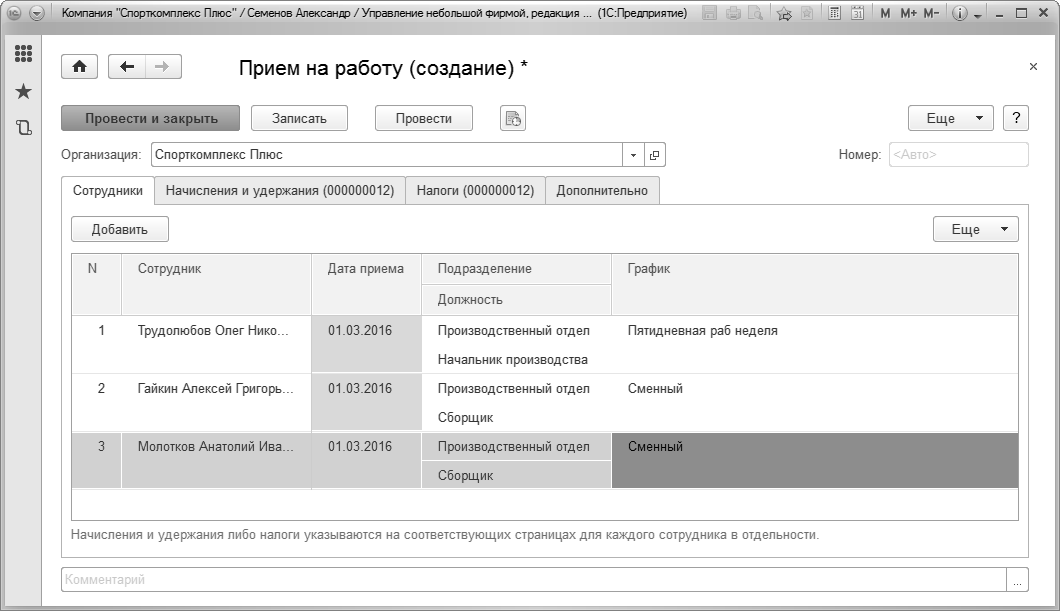Open document movements report icon

(x=513, y=118)
